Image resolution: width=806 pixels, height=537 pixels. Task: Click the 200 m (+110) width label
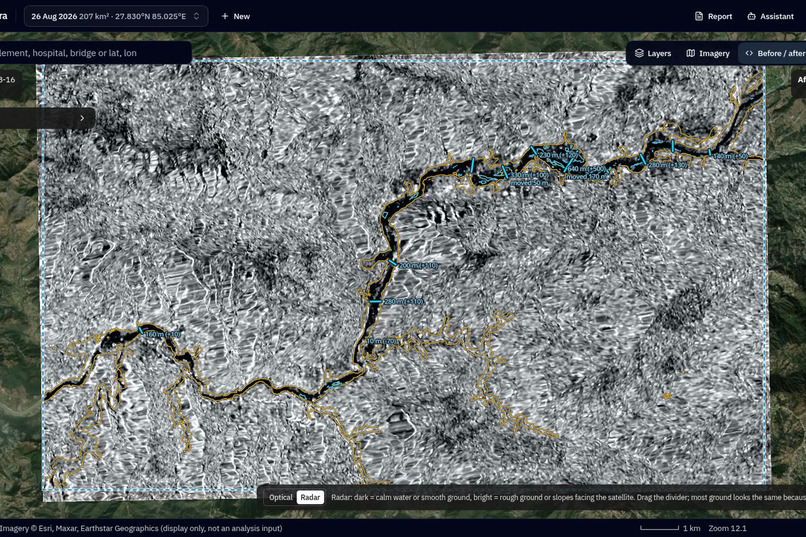(x=418, y=265)
